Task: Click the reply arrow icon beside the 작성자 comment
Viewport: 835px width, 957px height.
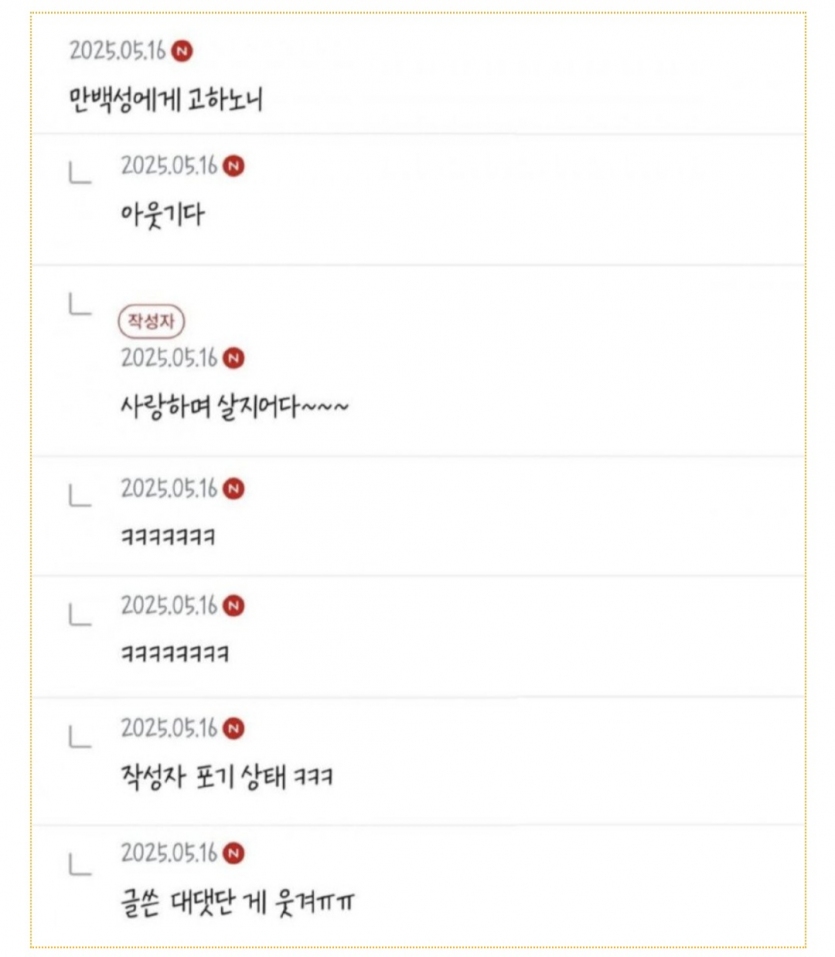Action: 80,303
